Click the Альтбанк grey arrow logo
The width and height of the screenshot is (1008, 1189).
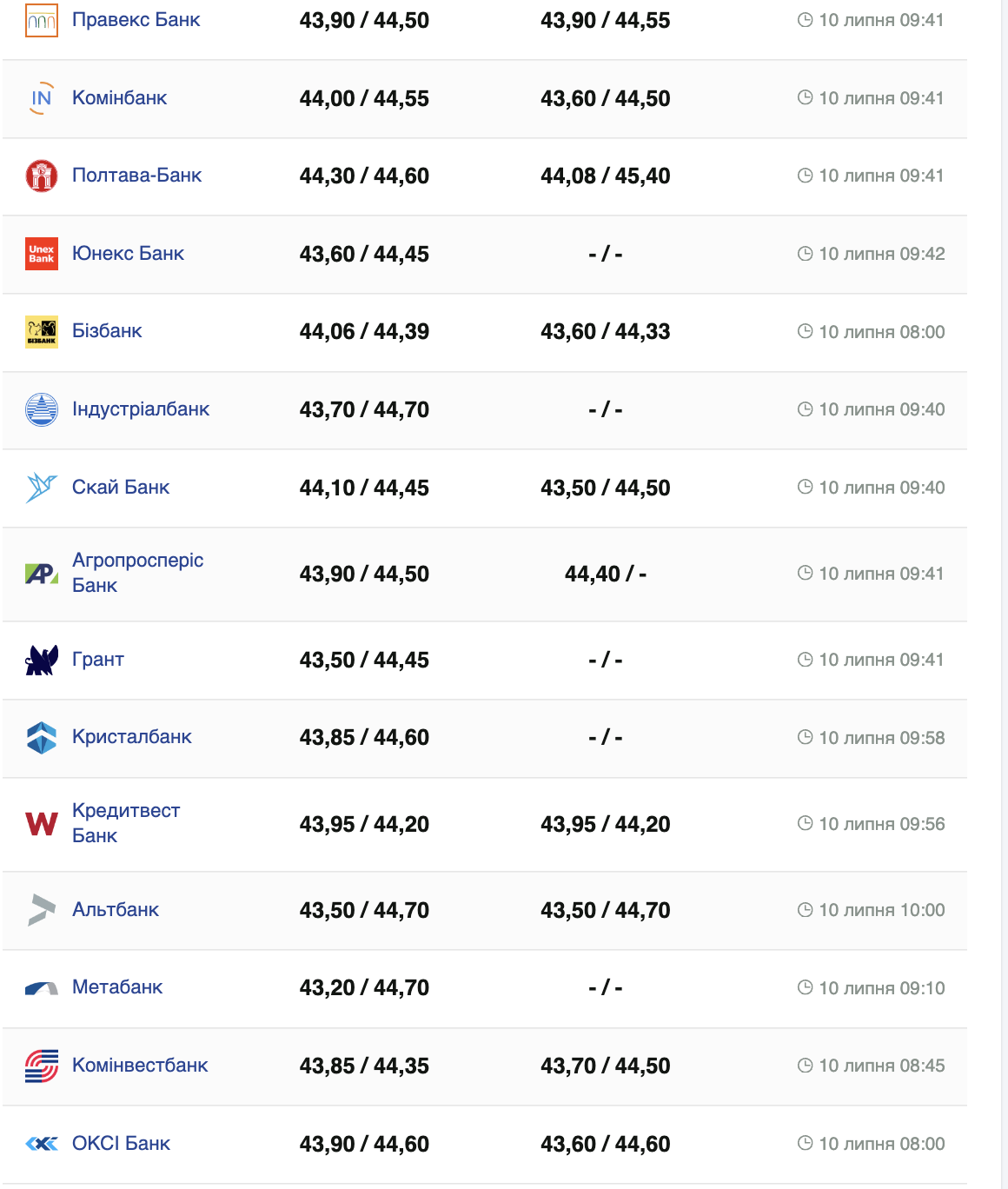(42, 910)
